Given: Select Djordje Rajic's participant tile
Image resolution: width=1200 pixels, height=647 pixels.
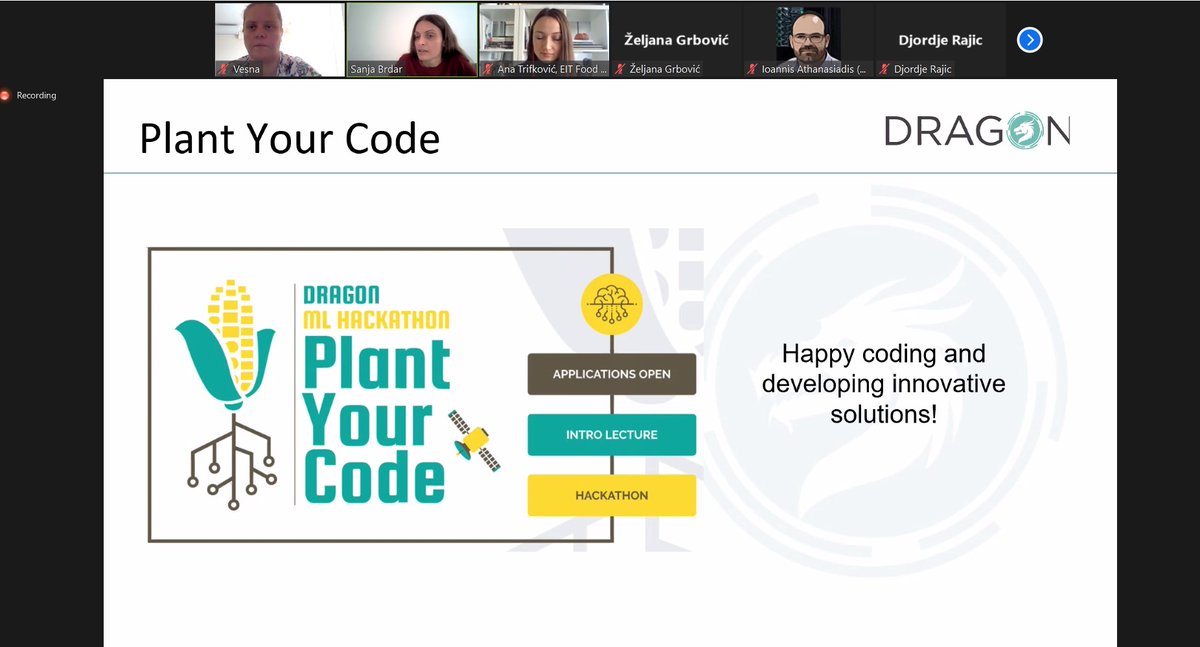Looking at the screenshot, I should tap(940, 40).
